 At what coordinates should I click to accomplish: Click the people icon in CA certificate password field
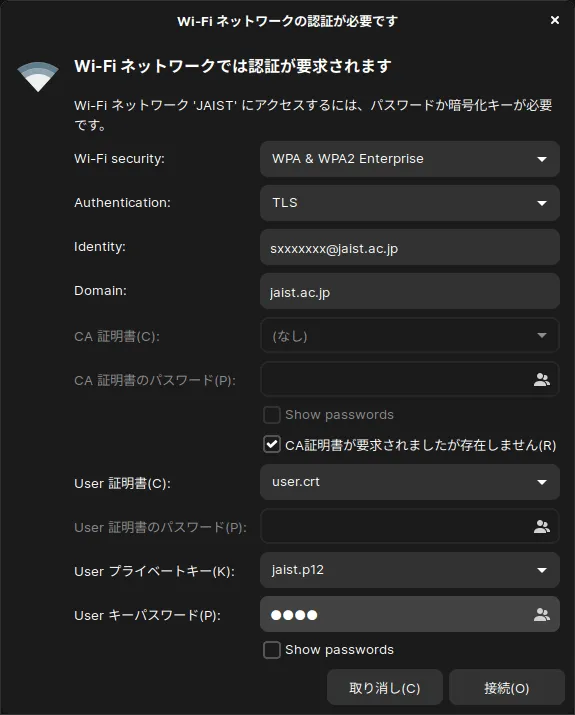click(542, 380)
